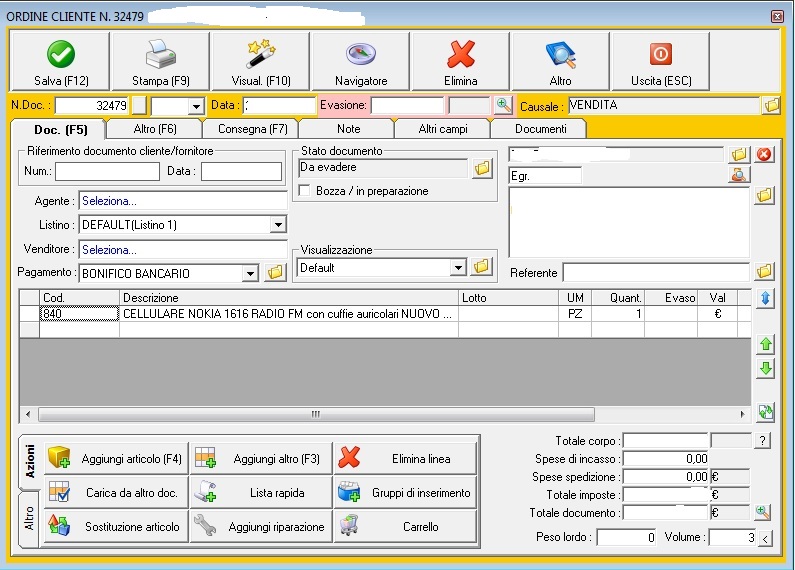The height and width of the screenshot is (570, 795).
Task: Click Venditore Seleziona... selector
Action: coord(183,250)
